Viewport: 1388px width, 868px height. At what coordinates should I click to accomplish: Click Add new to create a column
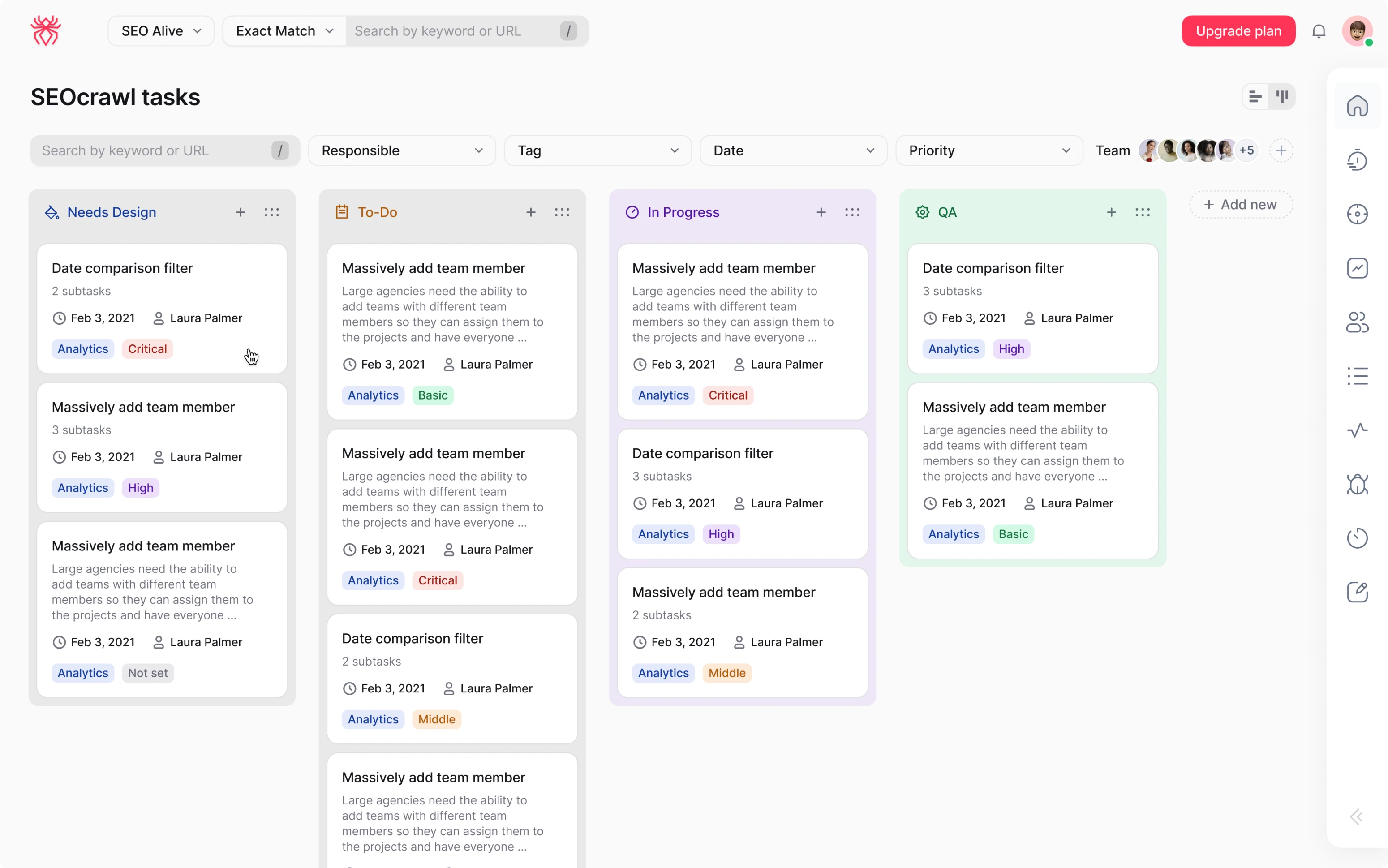[1241, 204]
